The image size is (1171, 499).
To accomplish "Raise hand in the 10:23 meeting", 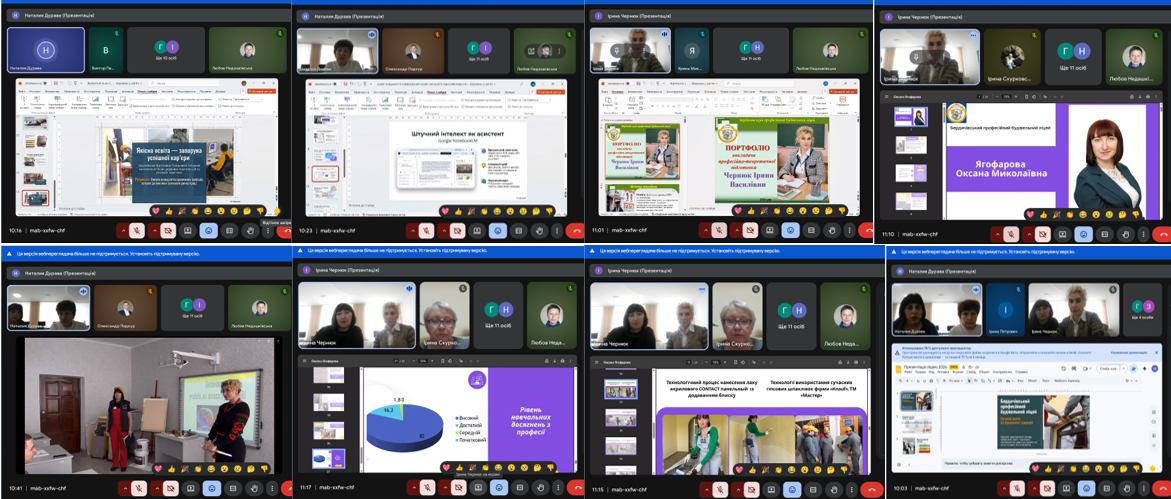I will (x=539, y=230).
